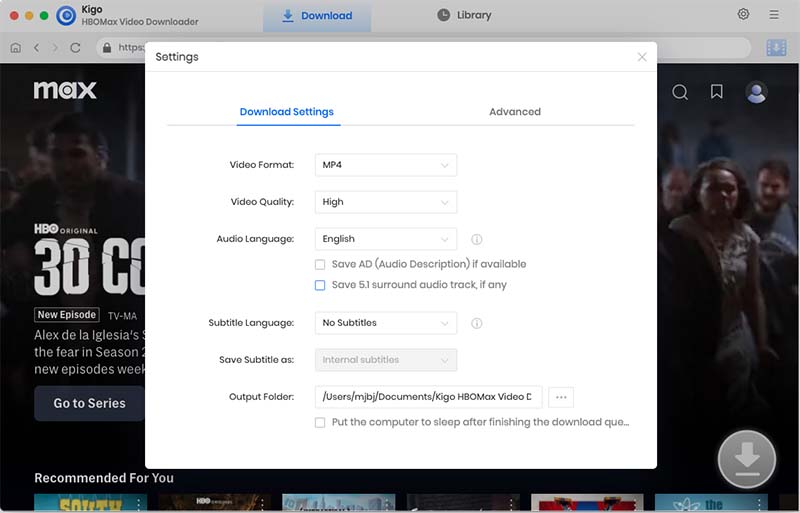This screenshot has height=513, width=800.
Task: Toggle sleep after finishing download queue
Action: pos(320,423)
